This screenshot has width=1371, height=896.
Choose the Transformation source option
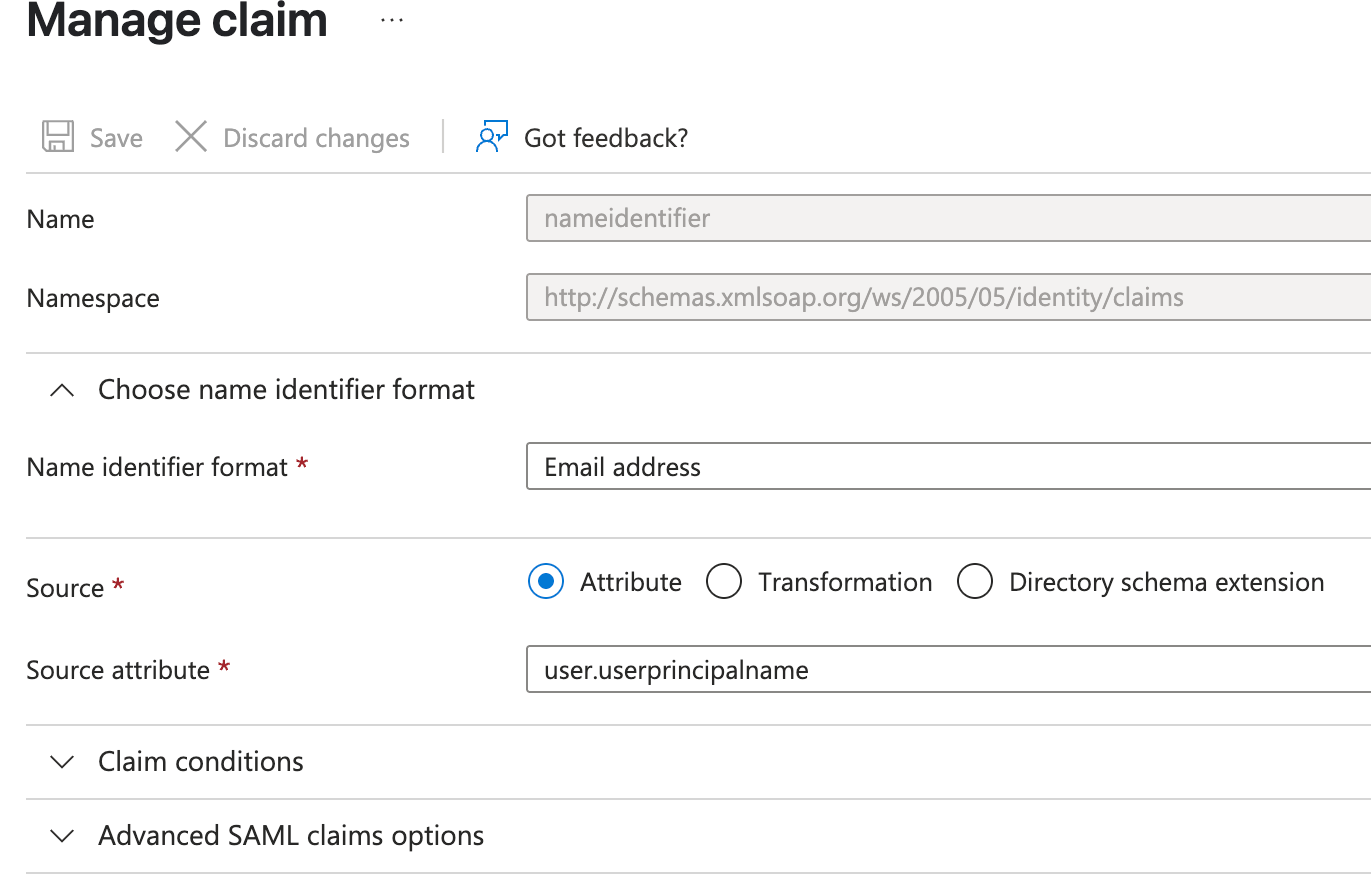click(724, 582)
